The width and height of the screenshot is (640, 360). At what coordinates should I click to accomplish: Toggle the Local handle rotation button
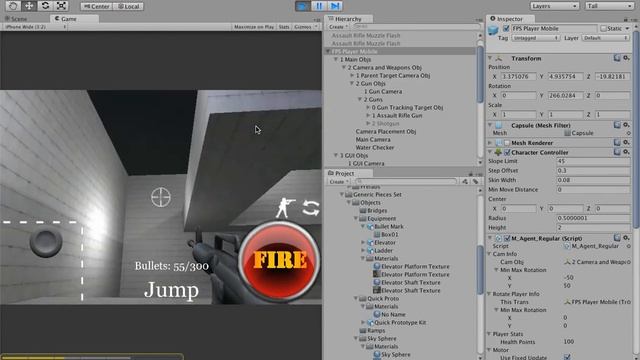pos(128,6)
